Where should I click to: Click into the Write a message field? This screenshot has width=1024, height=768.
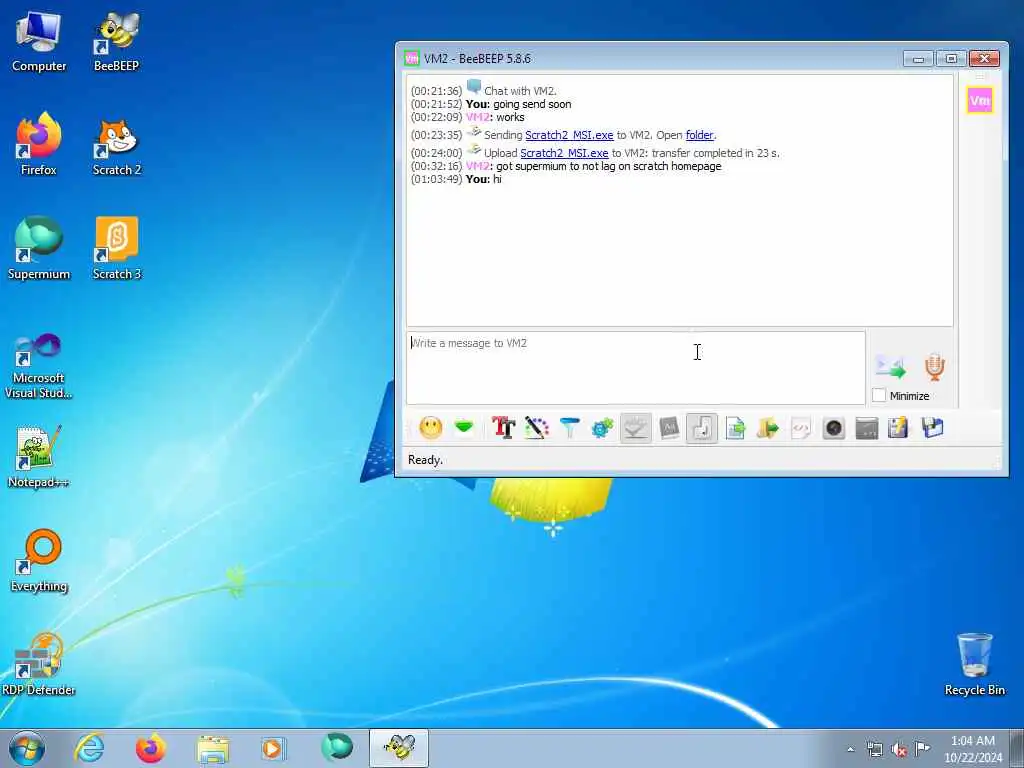[x=635, y=368]
